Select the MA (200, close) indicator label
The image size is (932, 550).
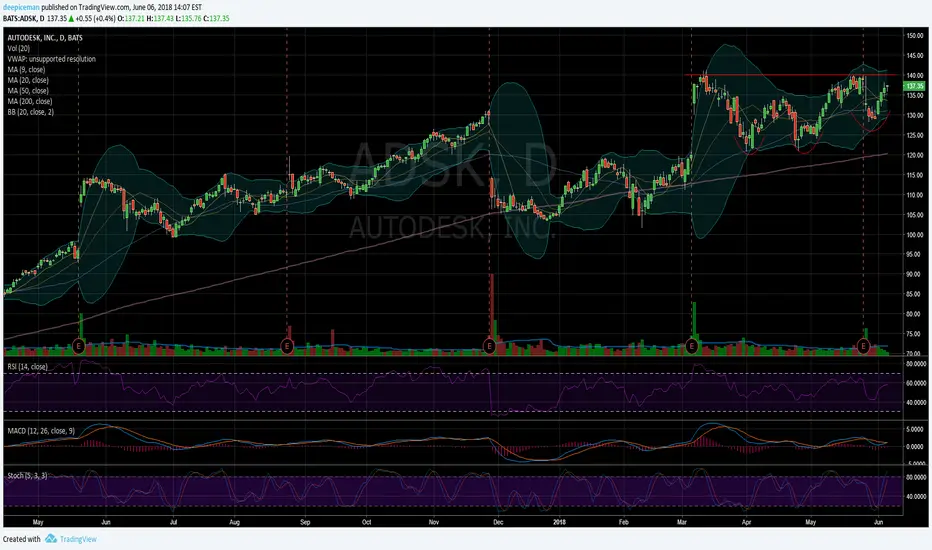pyautogui.click(x=30, y=102)
